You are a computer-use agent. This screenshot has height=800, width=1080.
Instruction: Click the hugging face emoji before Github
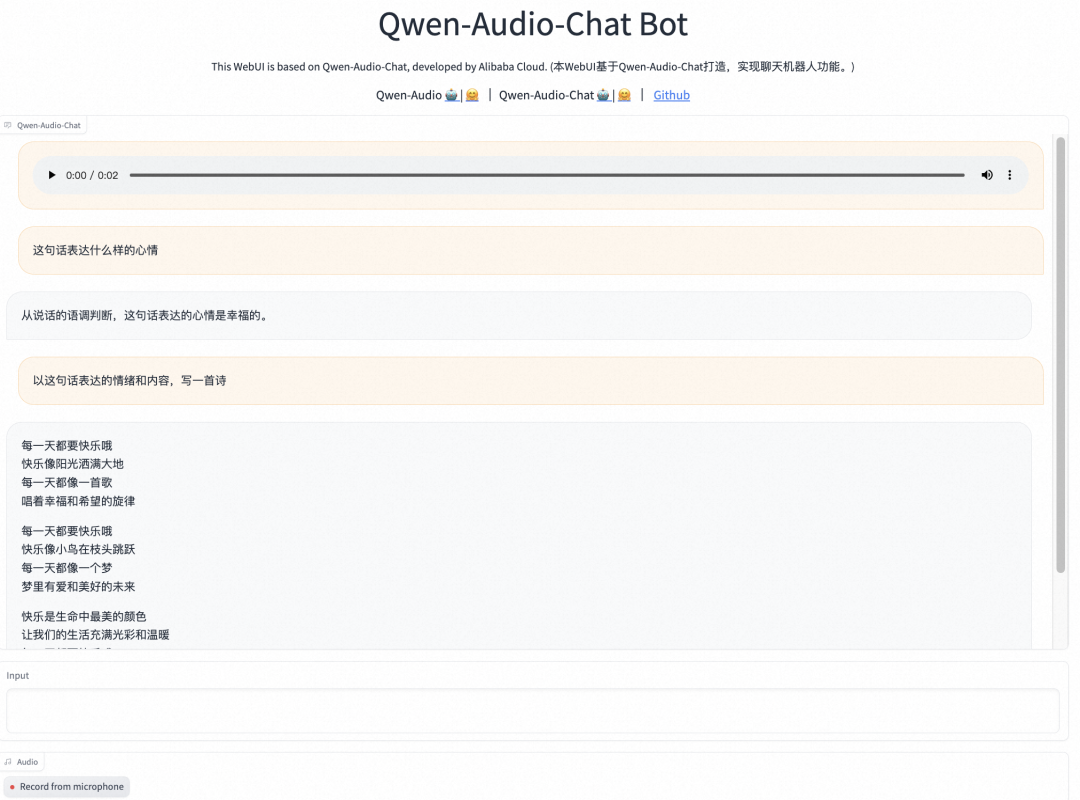[x=624, y=95]
